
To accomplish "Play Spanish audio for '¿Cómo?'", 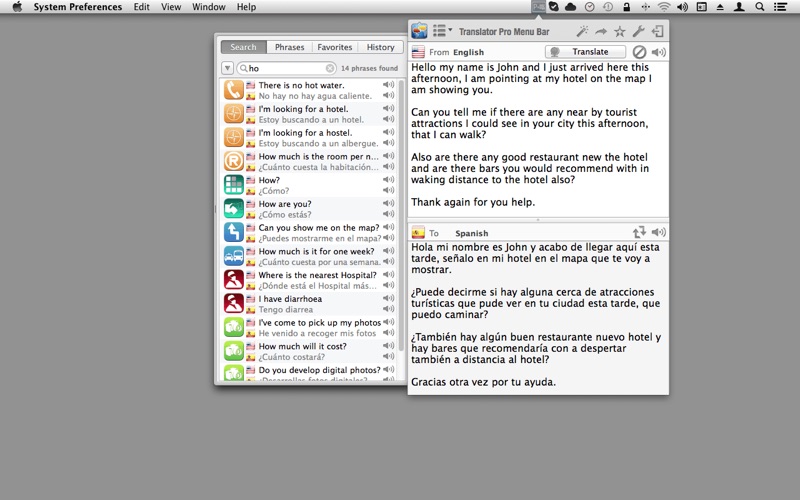I will tap(389, 190).
